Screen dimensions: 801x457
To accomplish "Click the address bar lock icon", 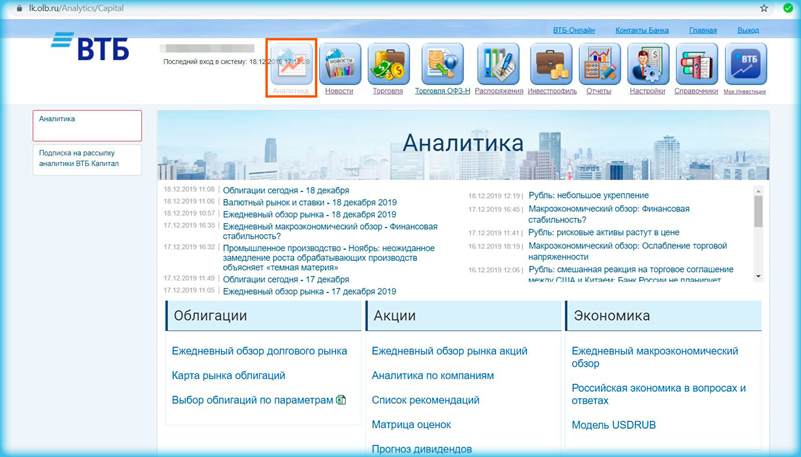I will [x=19, y=8].
